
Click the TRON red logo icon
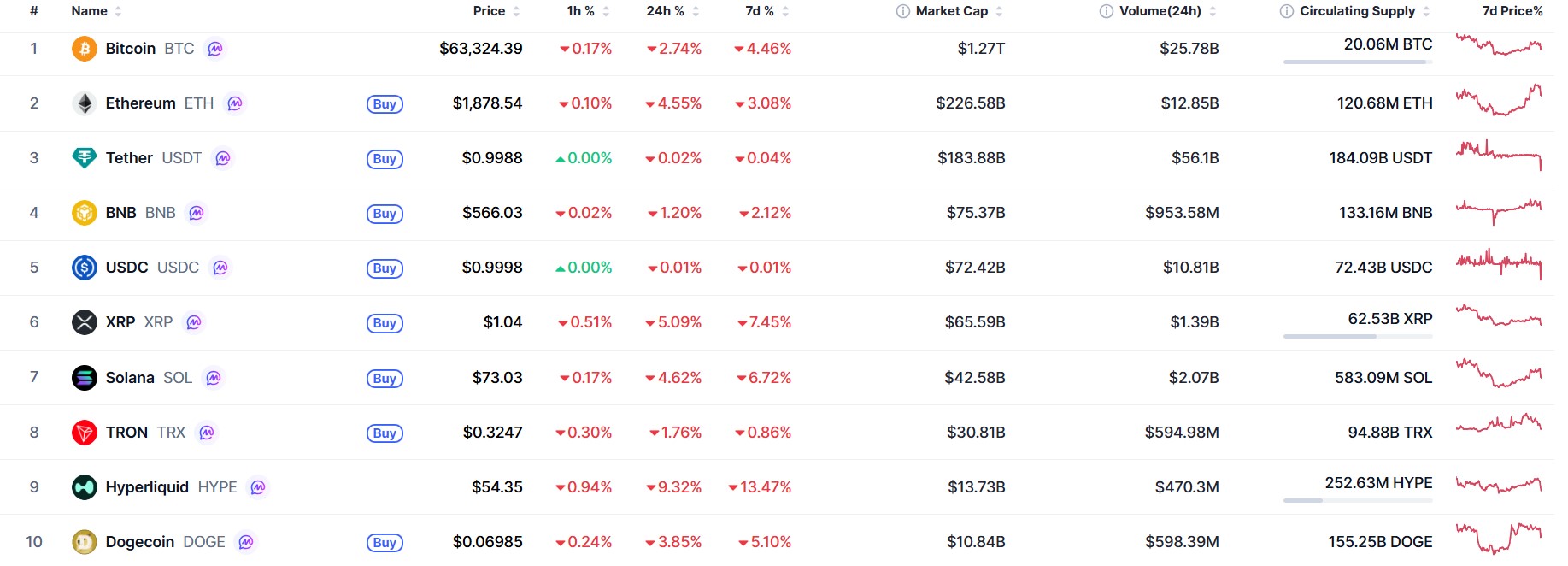[x=84, y=433]
